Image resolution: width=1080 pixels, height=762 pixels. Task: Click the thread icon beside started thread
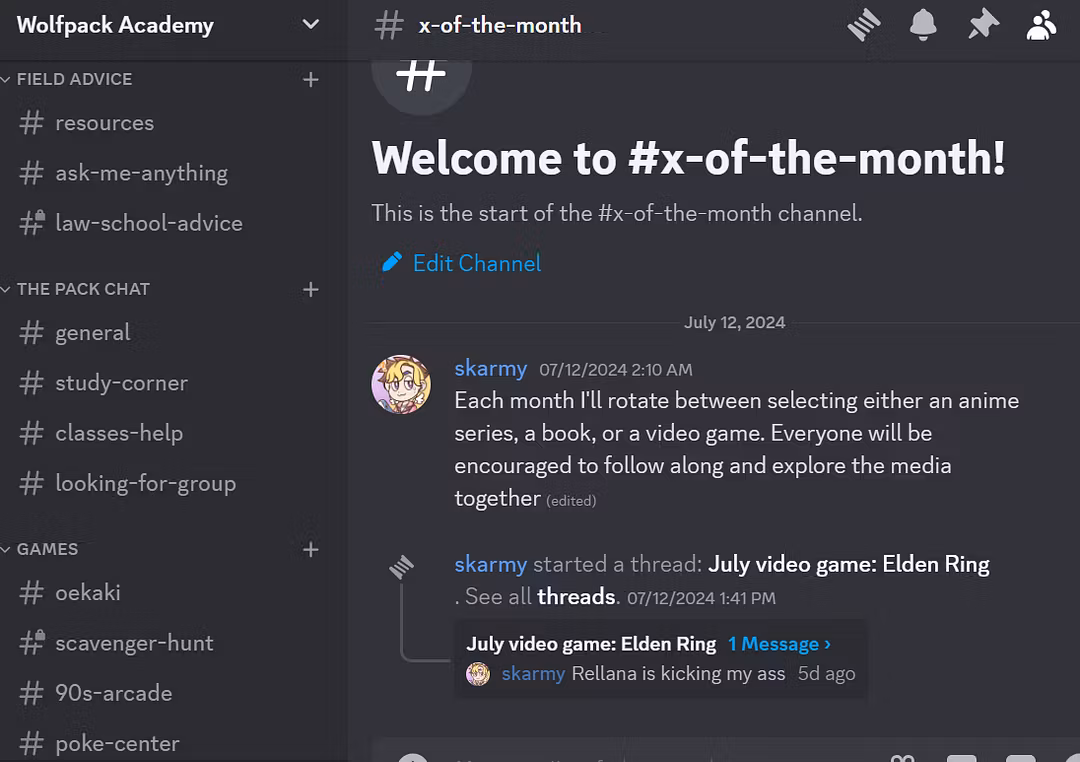coord(401,568)
